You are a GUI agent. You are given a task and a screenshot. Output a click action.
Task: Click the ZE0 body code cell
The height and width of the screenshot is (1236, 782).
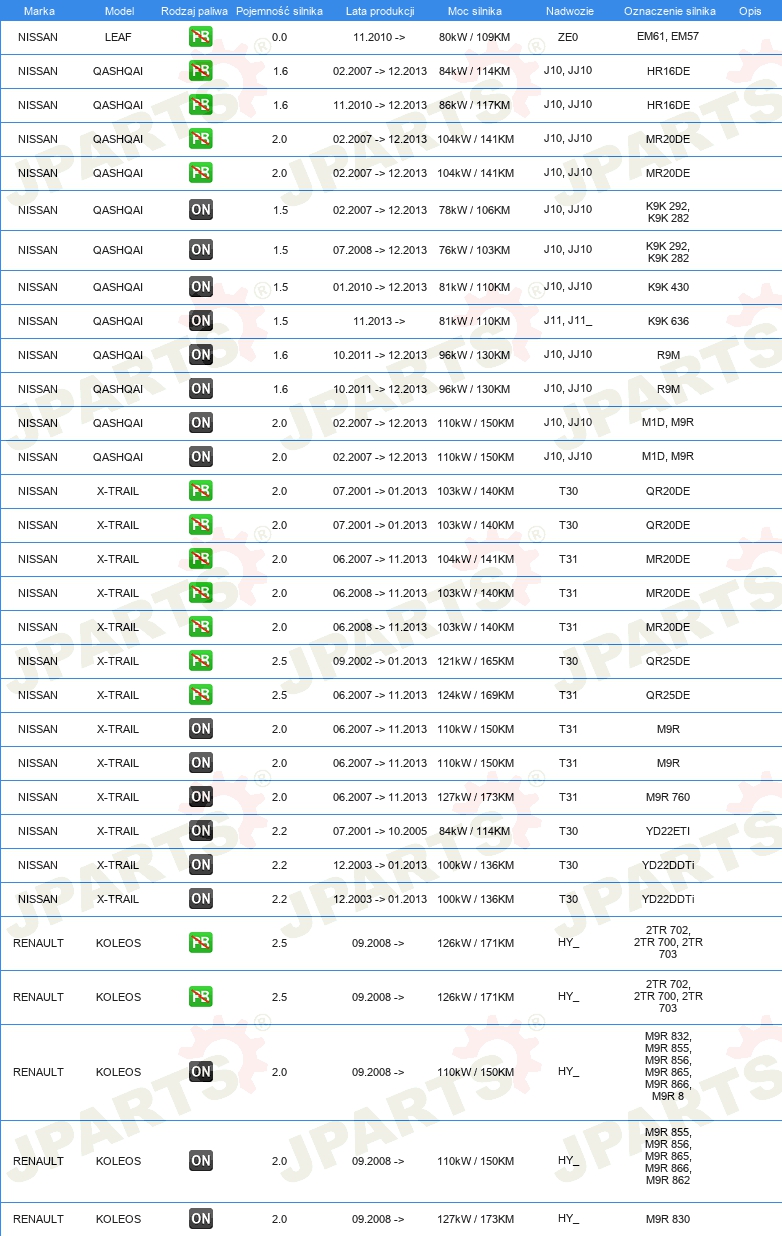tap(568, 37)
